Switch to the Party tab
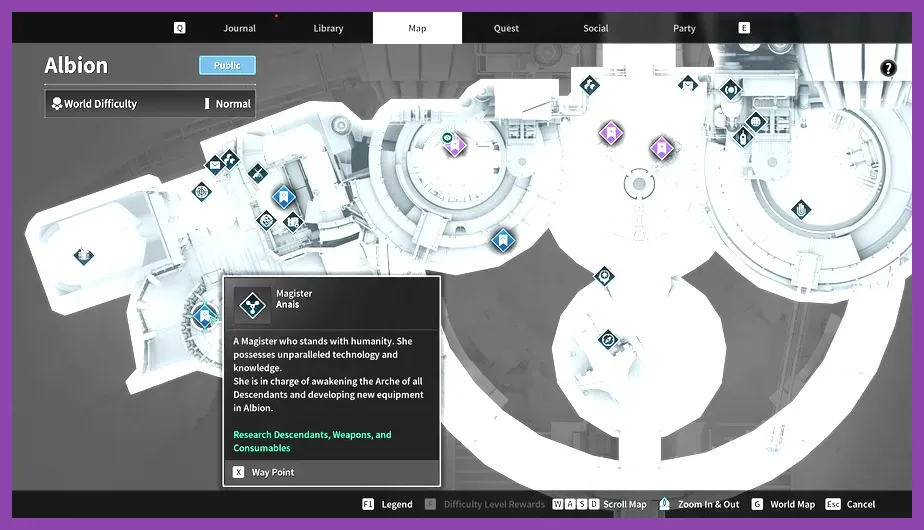 click(x=684, y=28)
